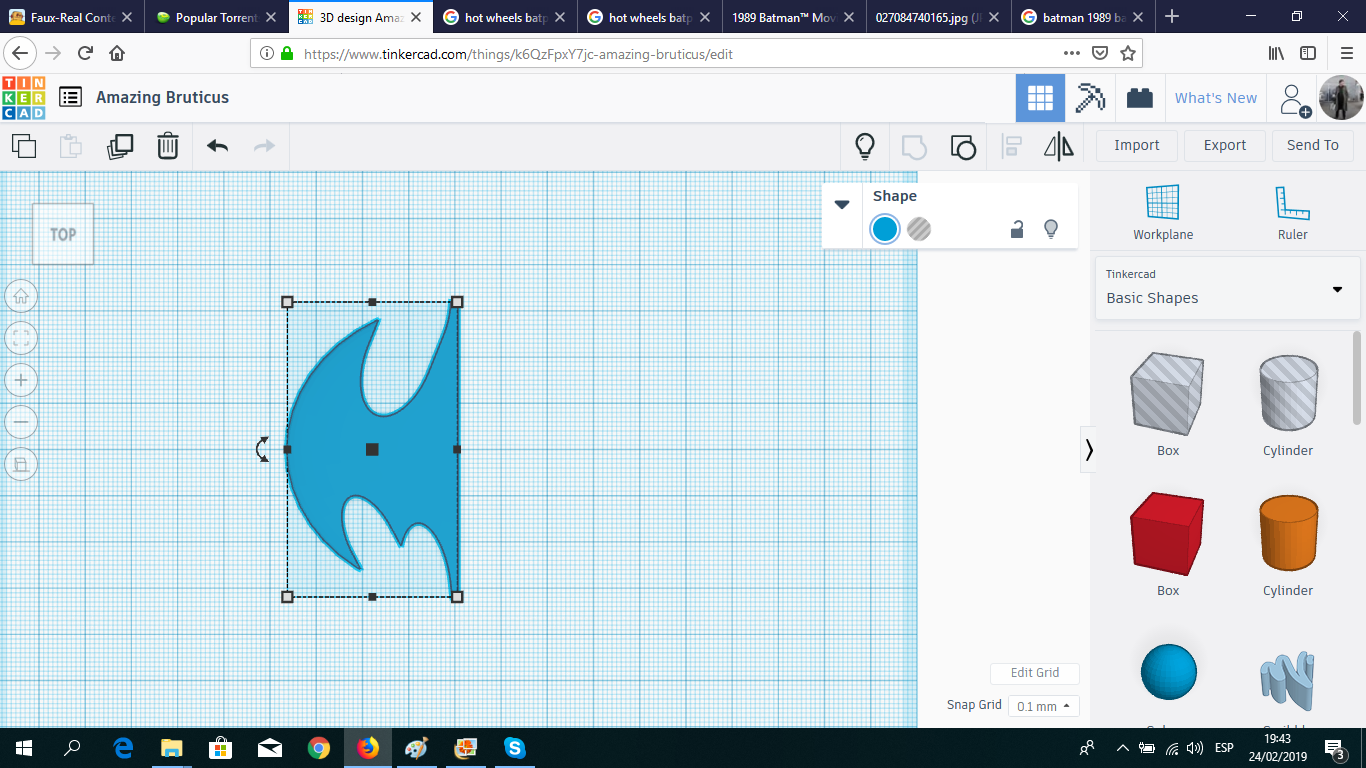
Task: Click the Ungroup shapes icon
Action: [962, 147]
